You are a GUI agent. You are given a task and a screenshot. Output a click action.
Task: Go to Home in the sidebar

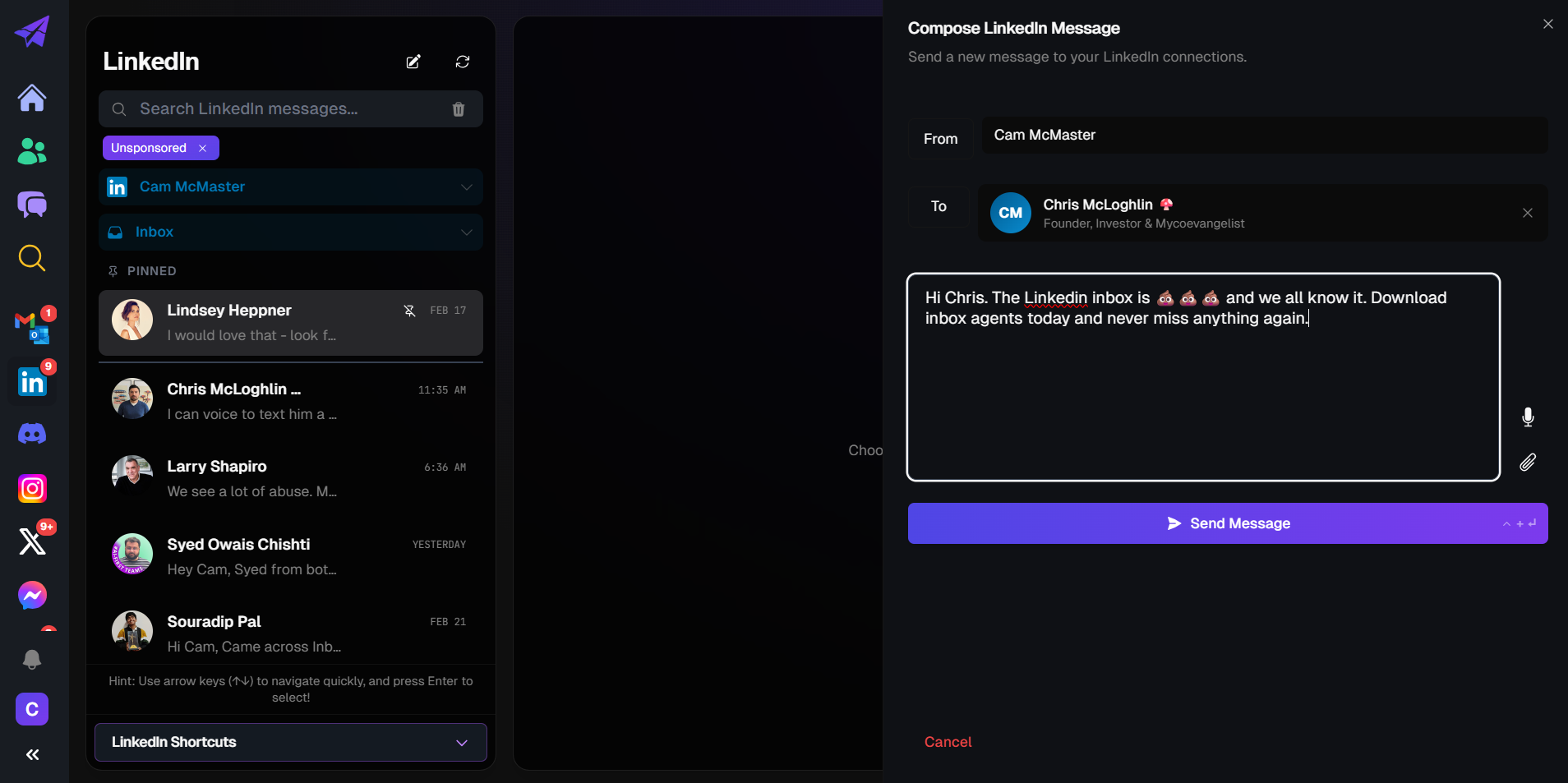click(32, 98)
